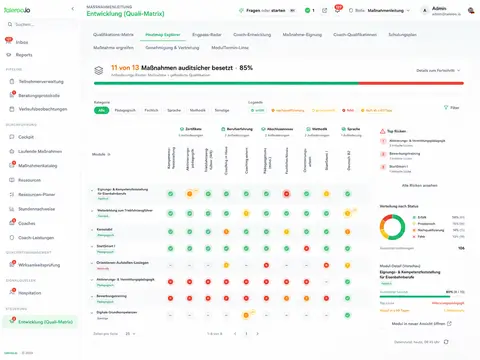Click the external link icon in header
Screen dimensions: 480x360
[x=324, y=11]
